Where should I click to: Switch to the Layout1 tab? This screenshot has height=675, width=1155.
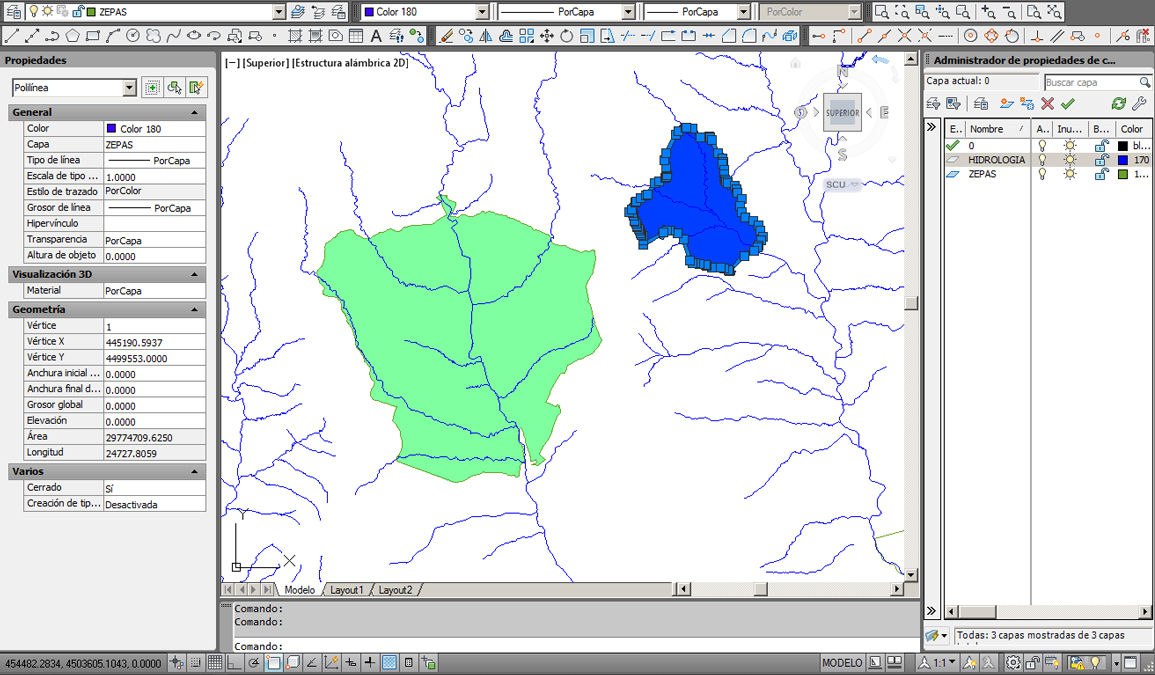coord(347,590)
